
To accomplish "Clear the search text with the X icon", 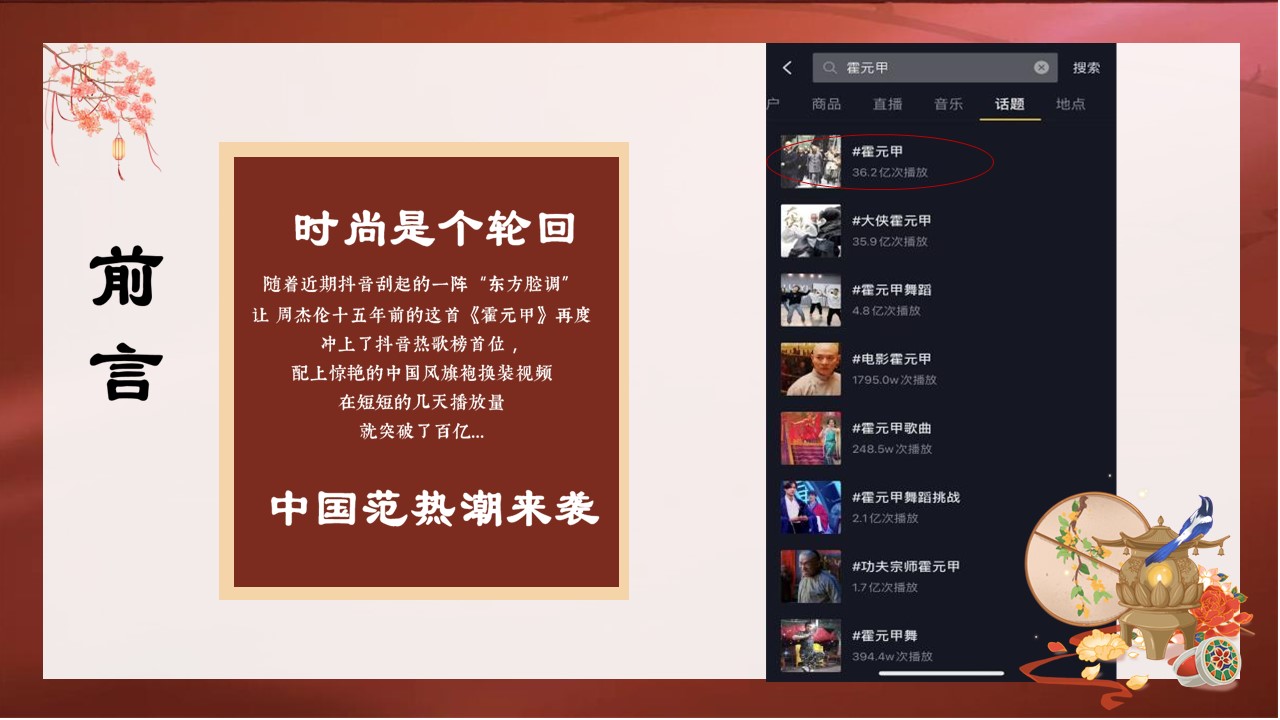I will [x=1041, y=67].
